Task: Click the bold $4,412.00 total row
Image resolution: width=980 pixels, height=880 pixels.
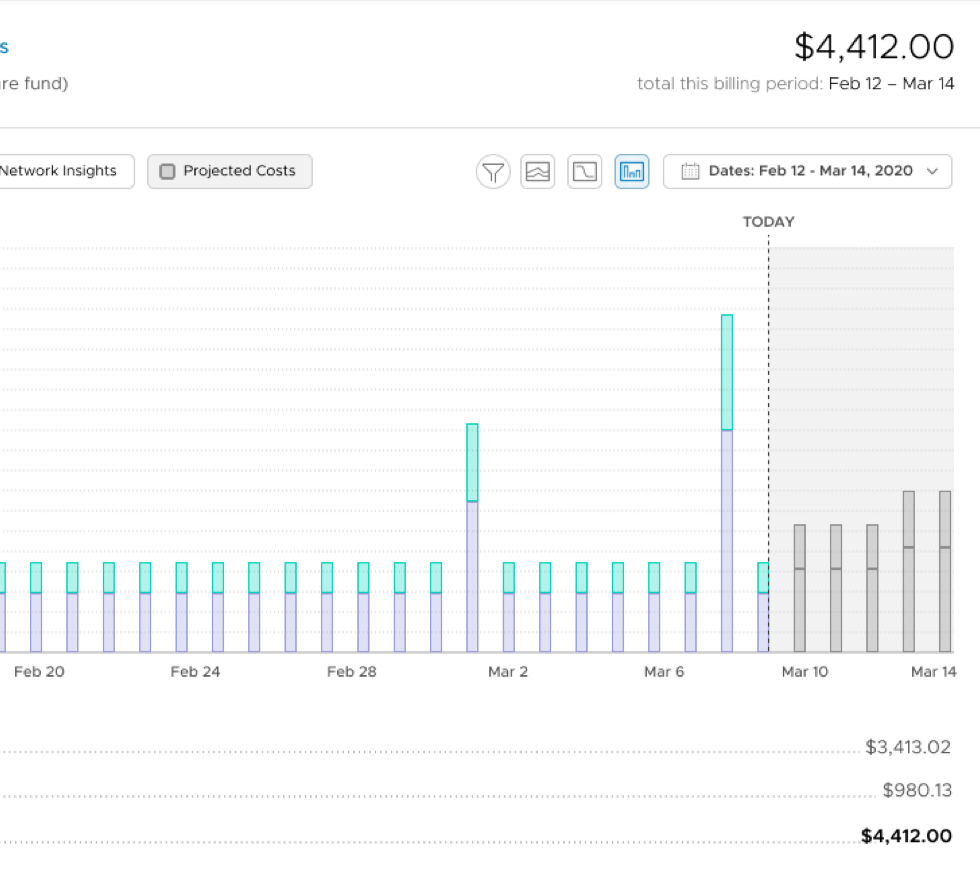Action: click(x=906, y=836)
